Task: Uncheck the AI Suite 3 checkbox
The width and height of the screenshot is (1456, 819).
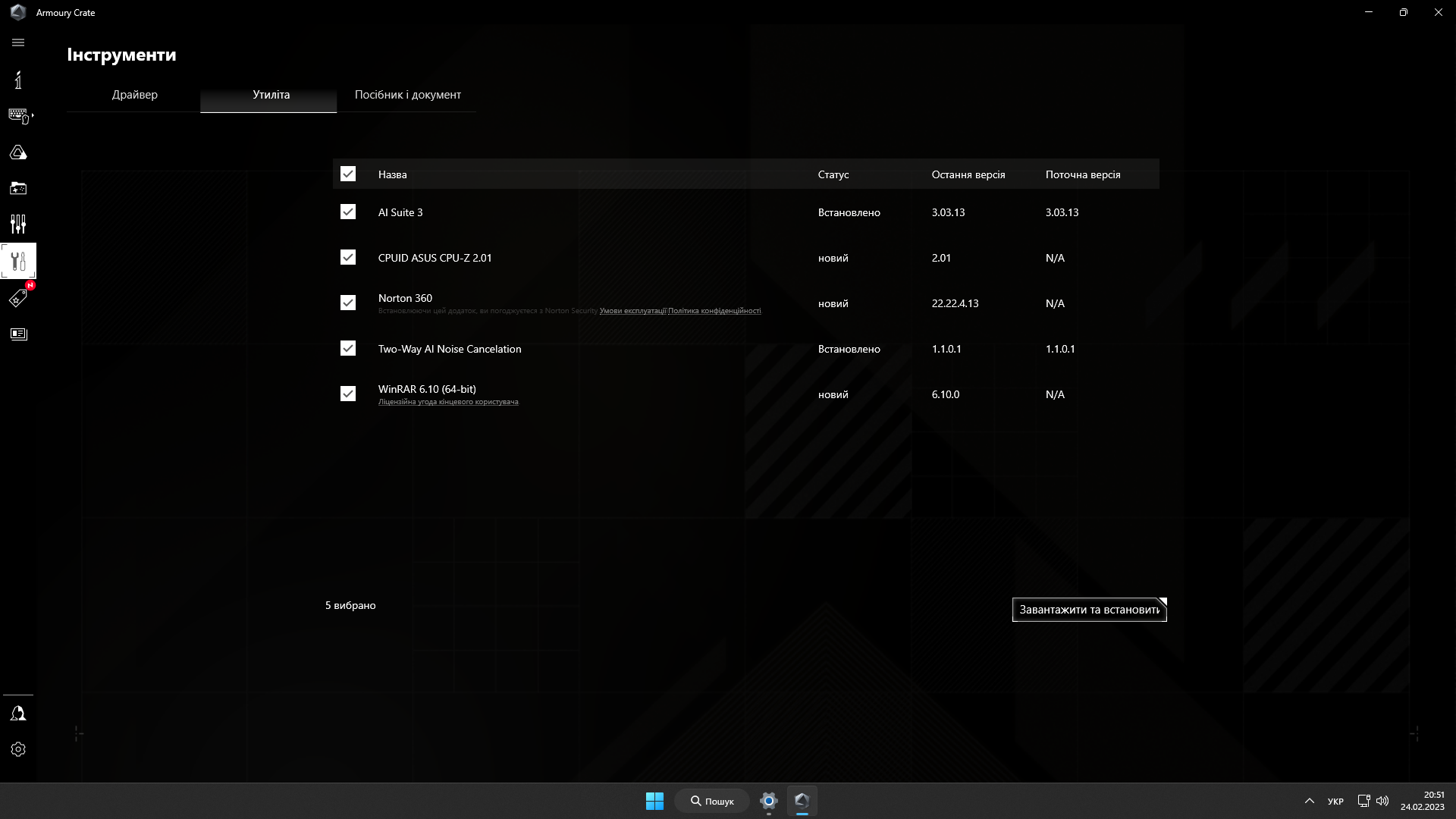Action: tap(348, 212)
